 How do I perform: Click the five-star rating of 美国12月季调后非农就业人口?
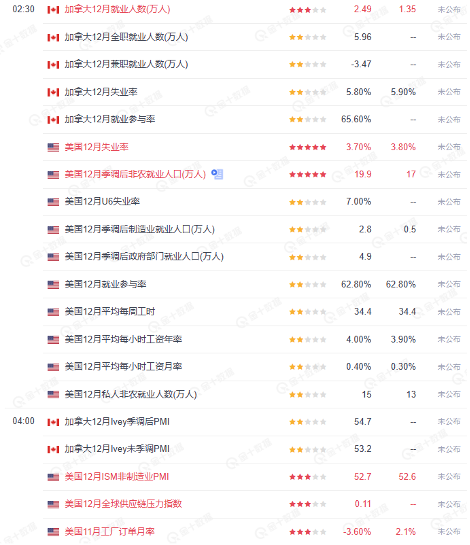(308, 174)
